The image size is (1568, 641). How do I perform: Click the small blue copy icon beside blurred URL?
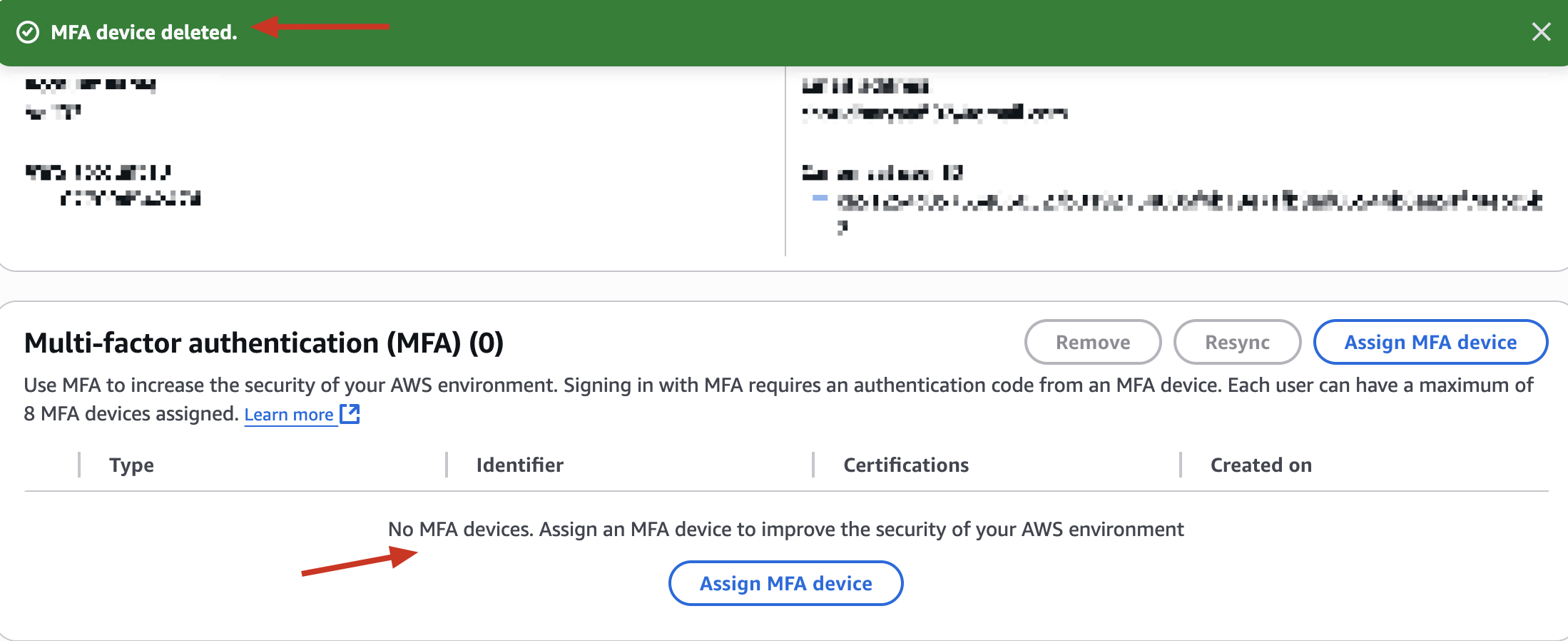click(x=820, y=198)
